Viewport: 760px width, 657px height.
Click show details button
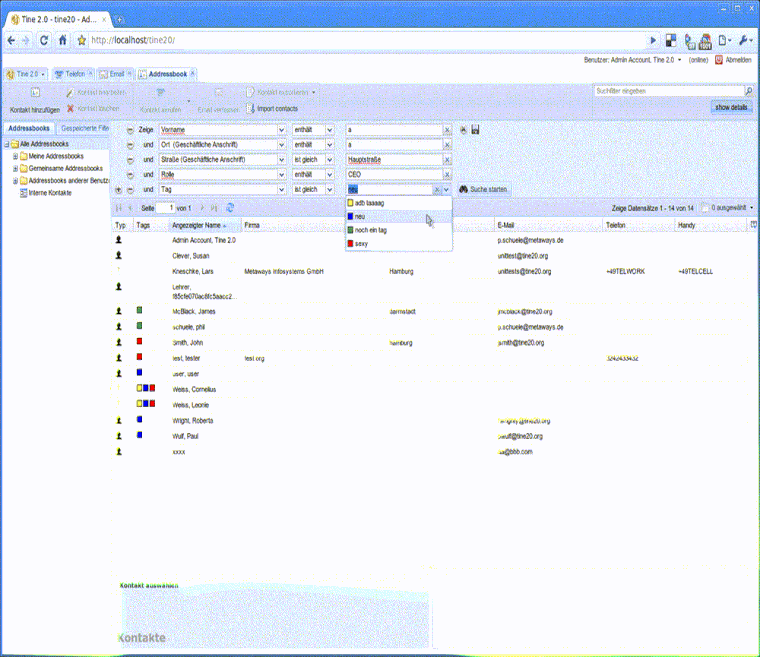(x=731, y=108)
